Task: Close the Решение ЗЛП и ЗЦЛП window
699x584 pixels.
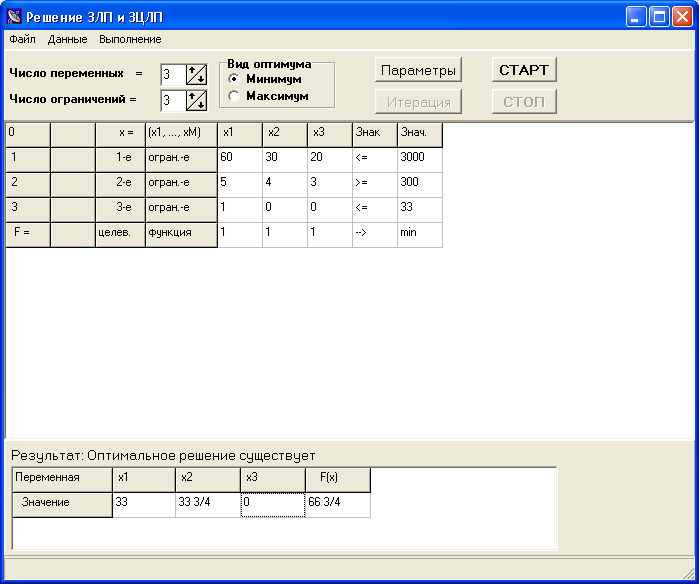Action: pyautogui.click(x=682, y=17)
